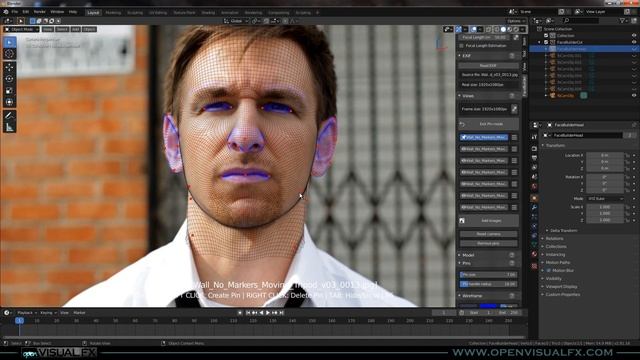Toggle visibility eye of Collection
The height and width of the screenshot is (360, 640).
634,36
